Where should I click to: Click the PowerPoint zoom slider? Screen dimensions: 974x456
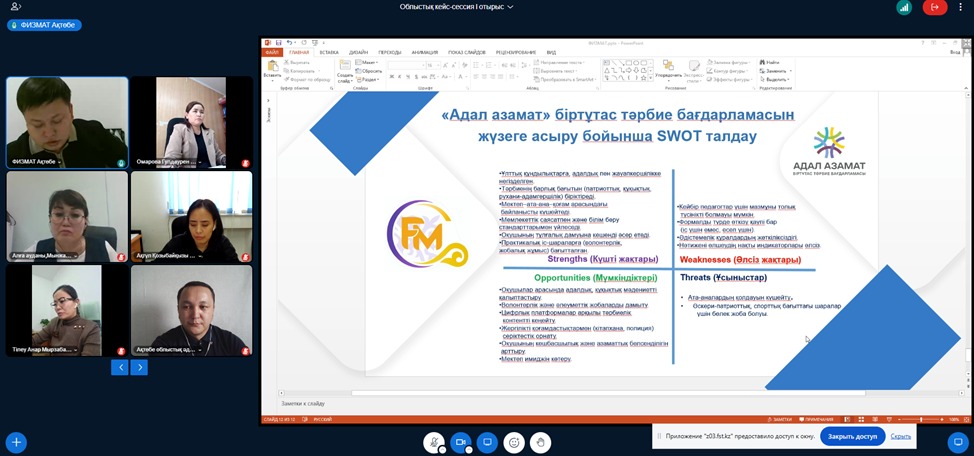920,419
